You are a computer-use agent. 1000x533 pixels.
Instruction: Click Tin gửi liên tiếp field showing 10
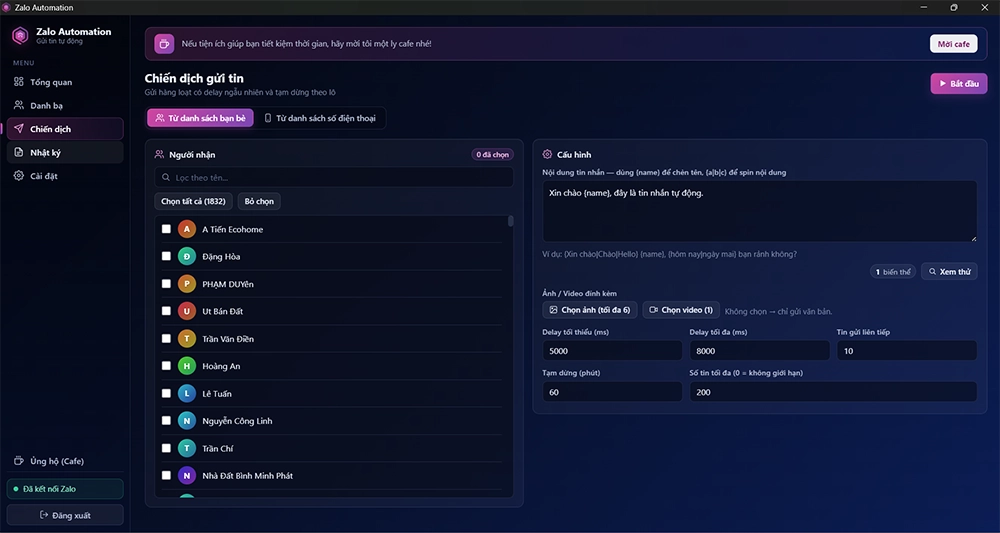[907, 351]
